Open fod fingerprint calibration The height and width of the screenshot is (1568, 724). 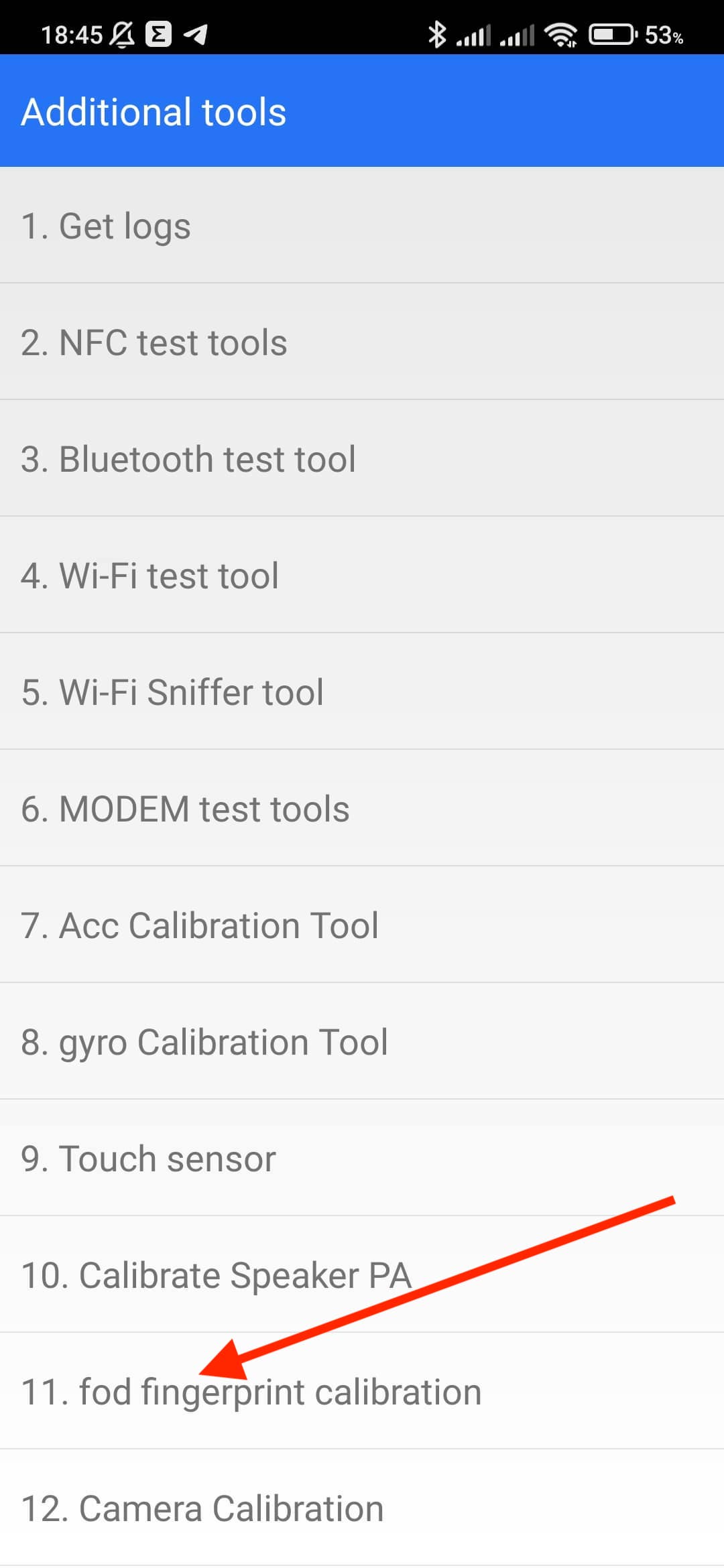(362, 1391)
